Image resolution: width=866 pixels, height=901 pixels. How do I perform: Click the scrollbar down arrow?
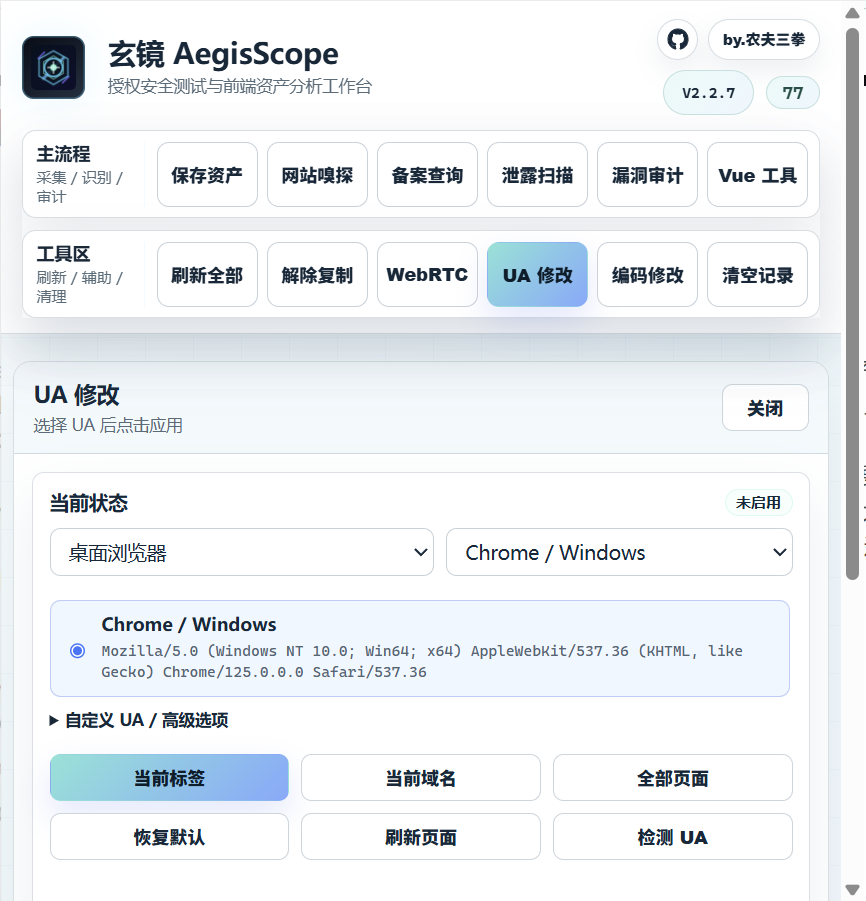(853, 890)
